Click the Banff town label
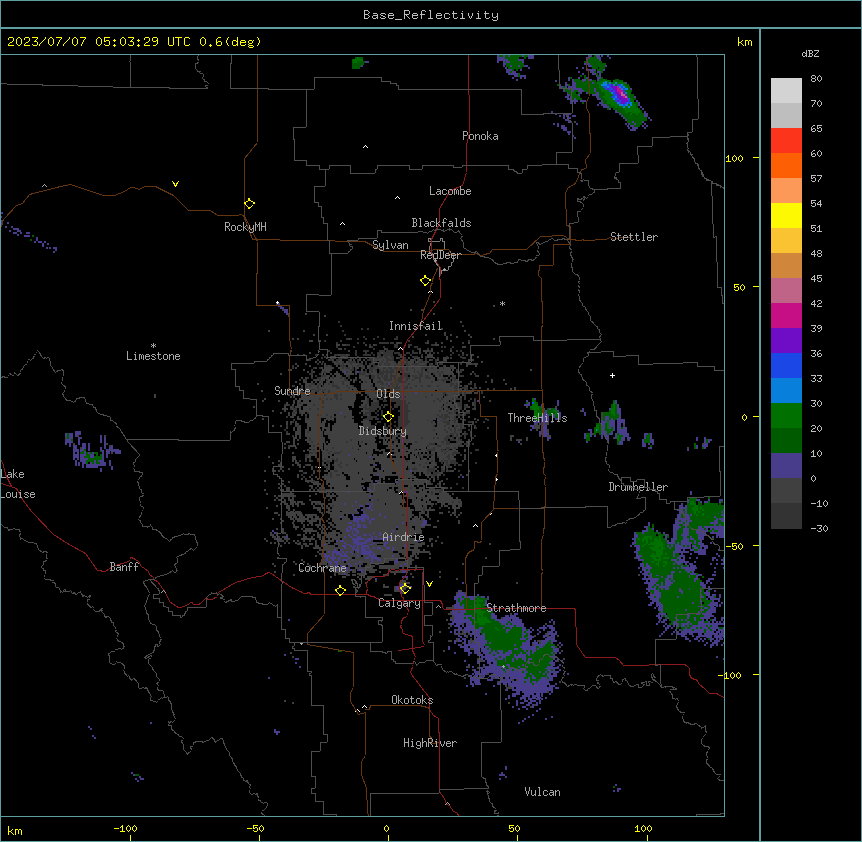Screen dimensions: 862x842 124,567
